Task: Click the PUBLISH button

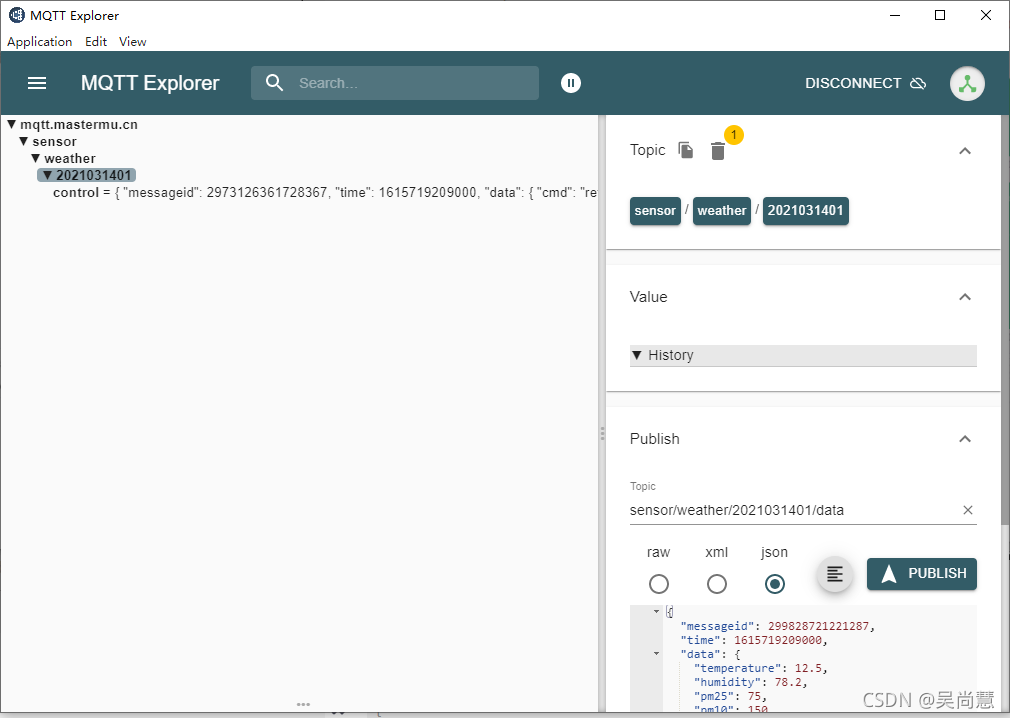Action: (x=922, y=574)
